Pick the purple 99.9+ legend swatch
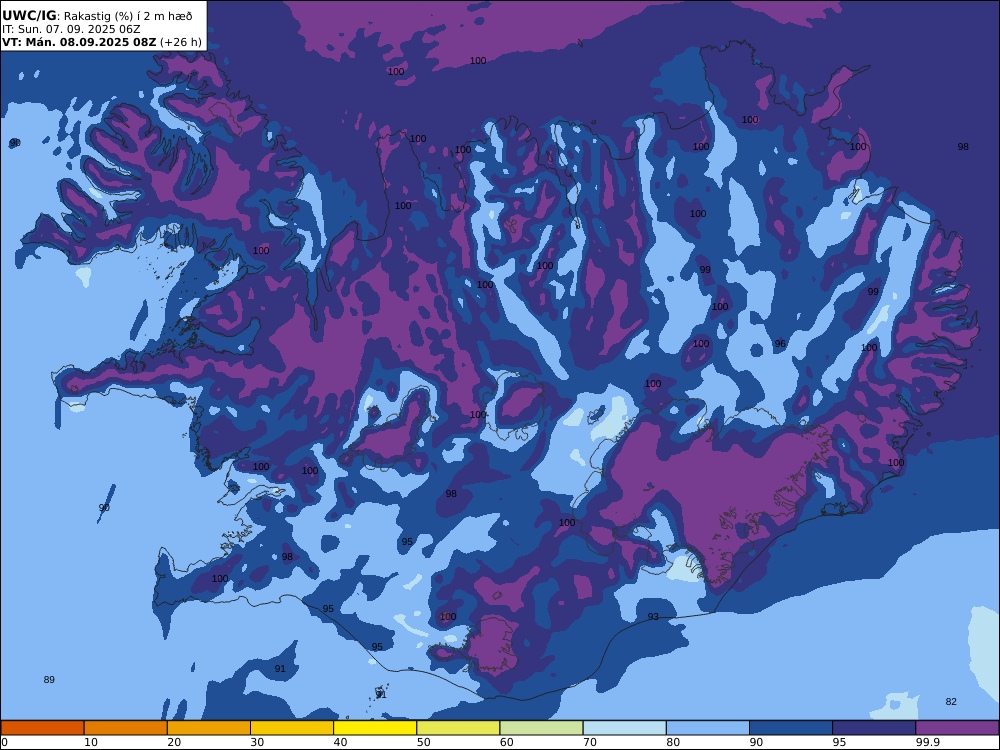 point(957,728)
